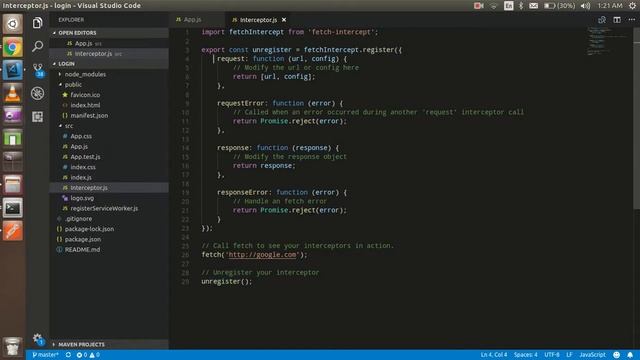
Task: Click the Ln 4, Col 4 position indicator
Action: [493, 355]
